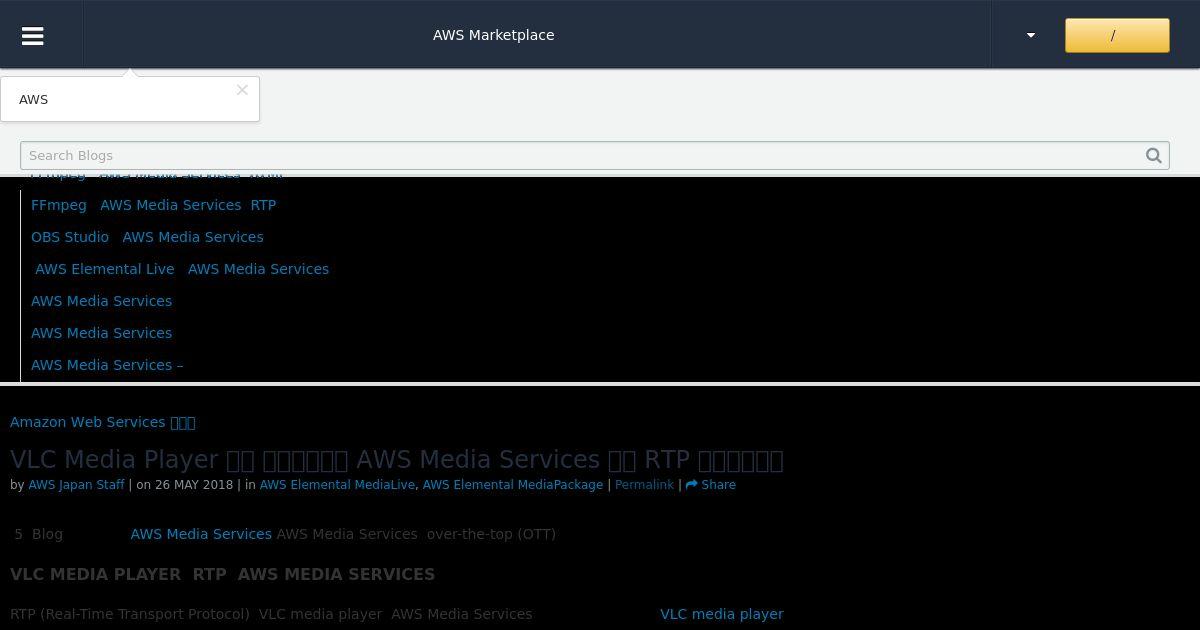The height and width of the screenshot is (630, 1200).
Task: Close the AWS popup panel
Action: (x=242, y=90)
